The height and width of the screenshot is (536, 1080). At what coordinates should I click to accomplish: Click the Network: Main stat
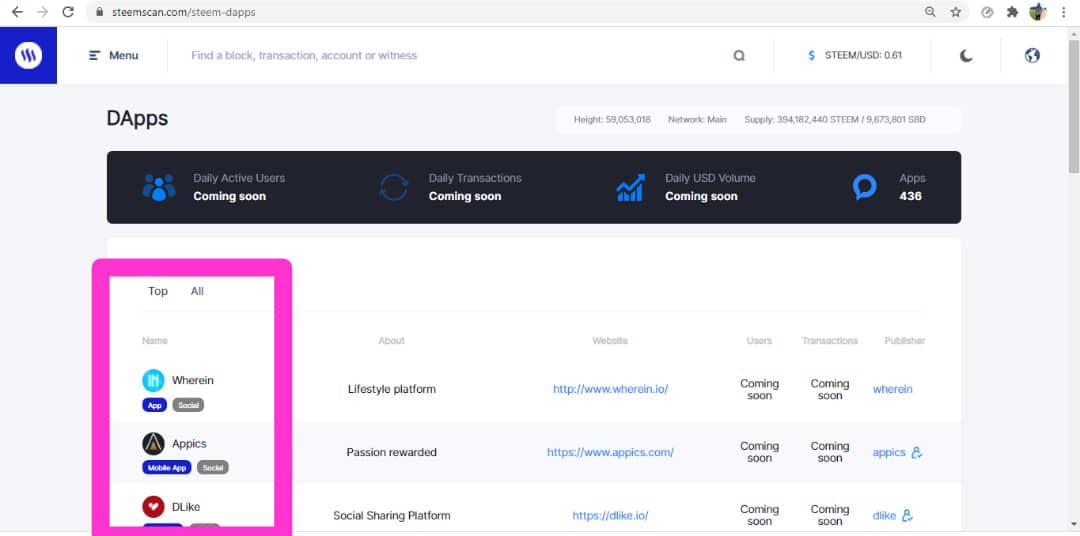[697, 120]
